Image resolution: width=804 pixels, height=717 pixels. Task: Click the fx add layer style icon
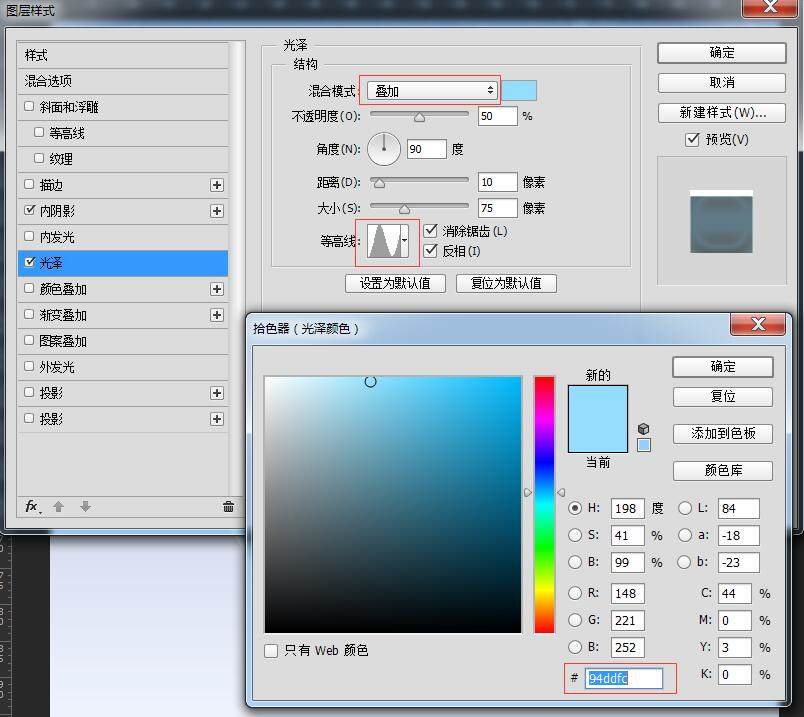click(x=33, y=507)
